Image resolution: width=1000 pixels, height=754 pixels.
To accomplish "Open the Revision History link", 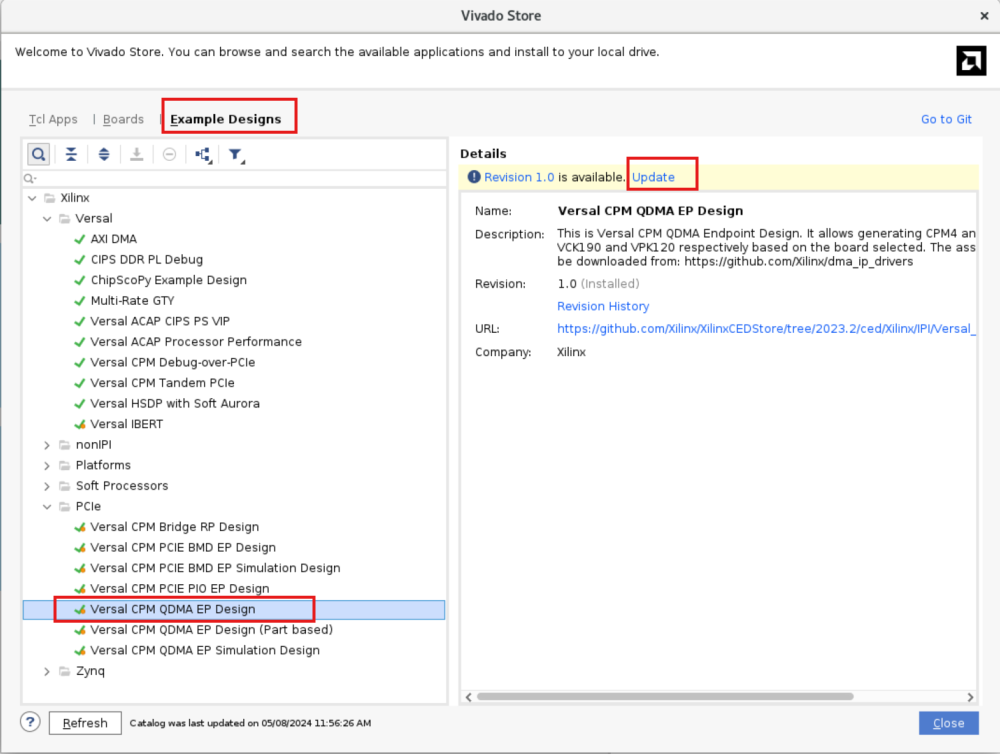I will coord(603,306).
